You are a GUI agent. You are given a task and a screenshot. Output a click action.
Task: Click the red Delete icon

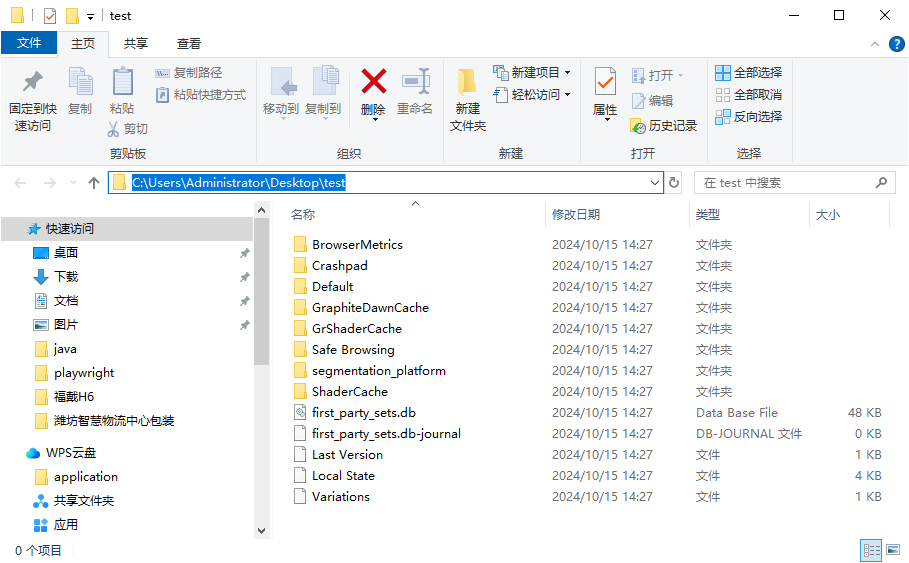pyautogui.click(x=374, y=82)
